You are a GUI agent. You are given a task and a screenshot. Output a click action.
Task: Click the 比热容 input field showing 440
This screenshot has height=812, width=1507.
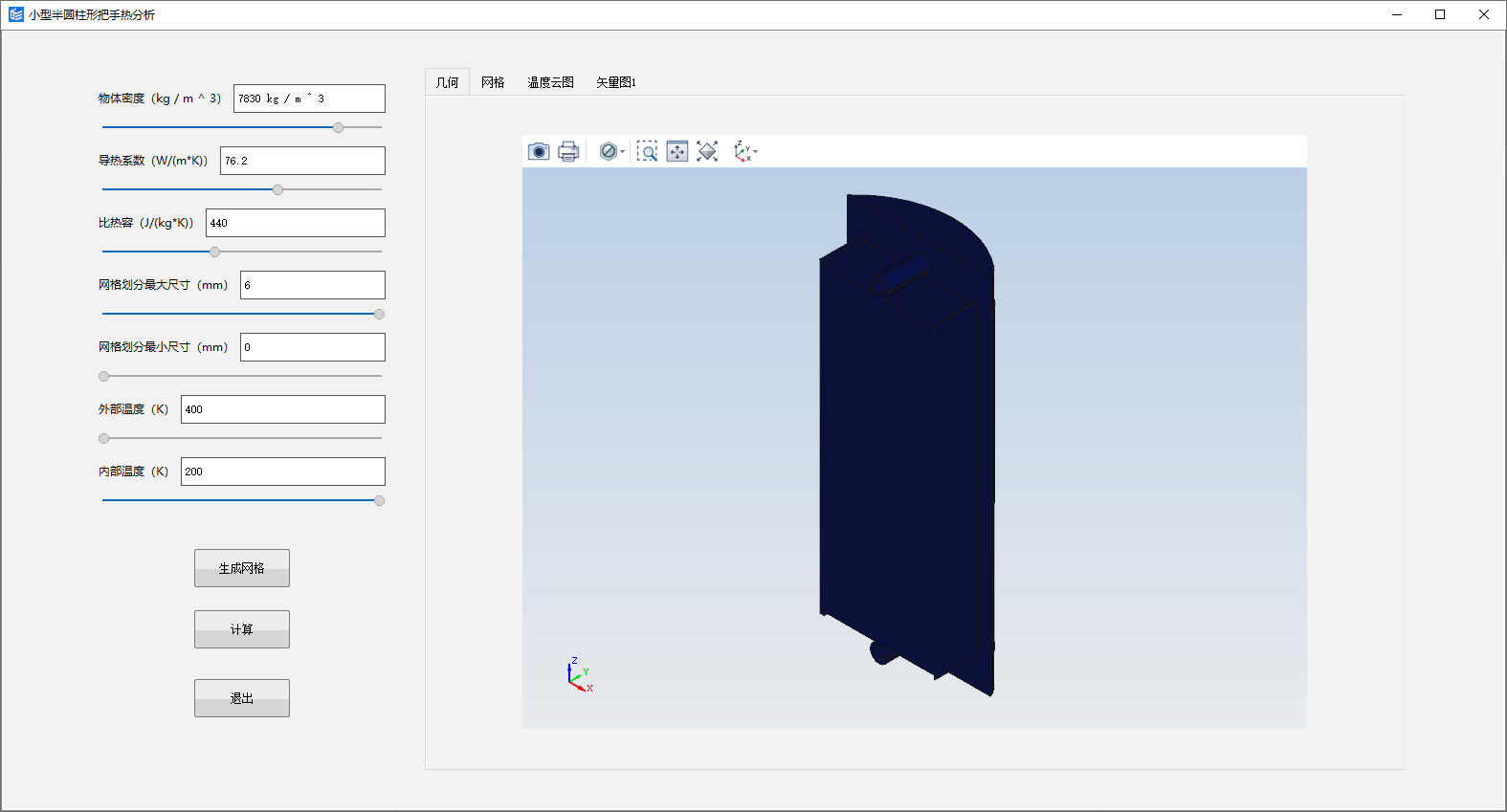pos(296,223)
